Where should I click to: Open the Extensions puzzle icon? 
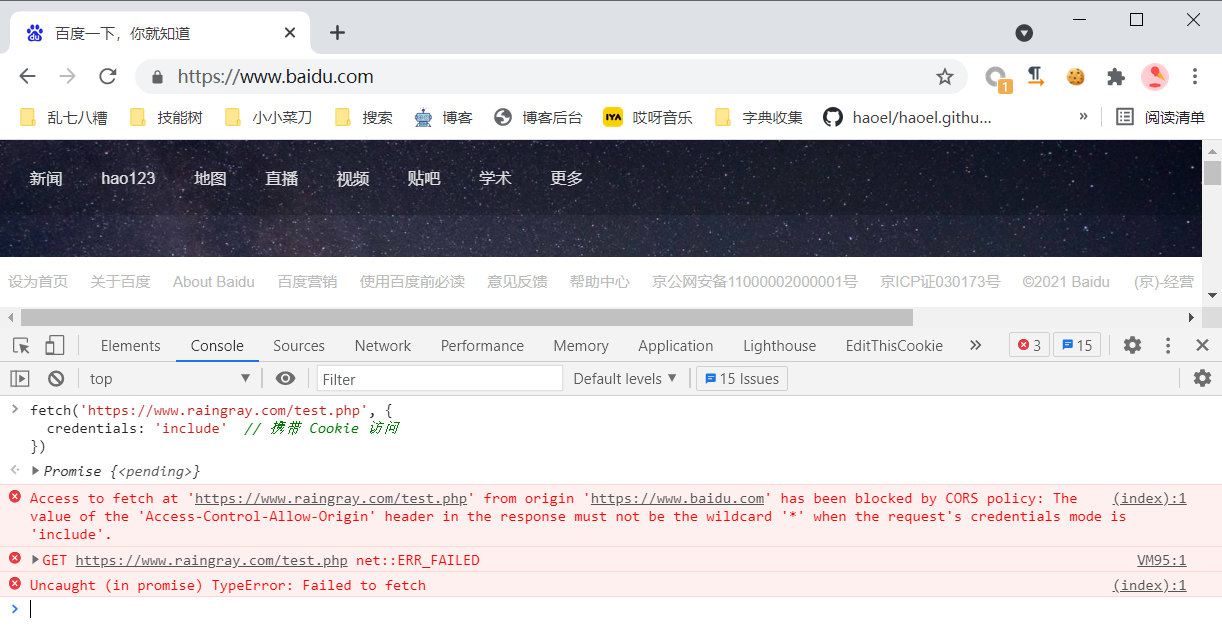(x=1116, y=77)
